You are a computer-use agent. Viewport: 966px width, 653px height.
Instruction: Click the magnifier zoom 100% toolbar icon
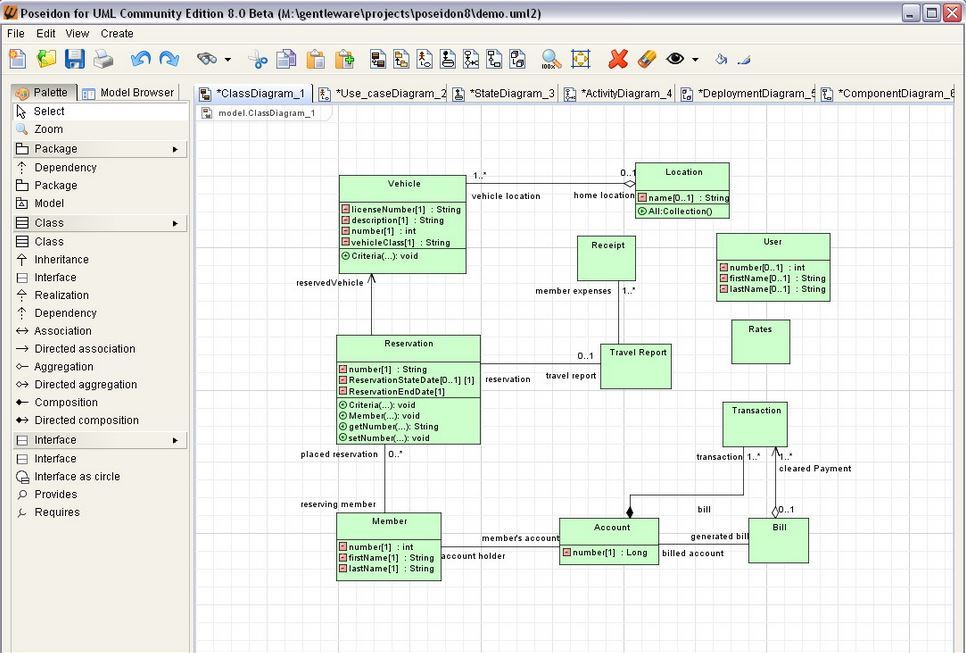click(550, 59)
